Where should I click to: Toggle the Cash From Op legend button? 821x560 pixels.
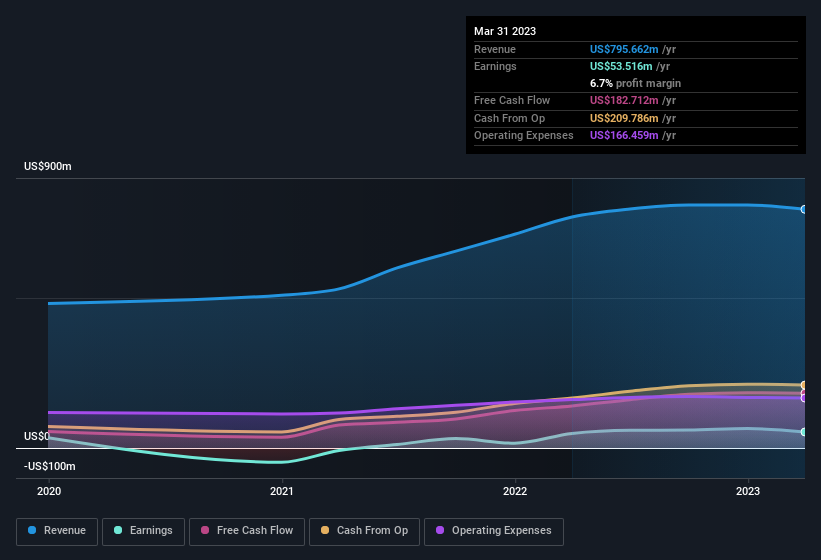click(364, 531)
